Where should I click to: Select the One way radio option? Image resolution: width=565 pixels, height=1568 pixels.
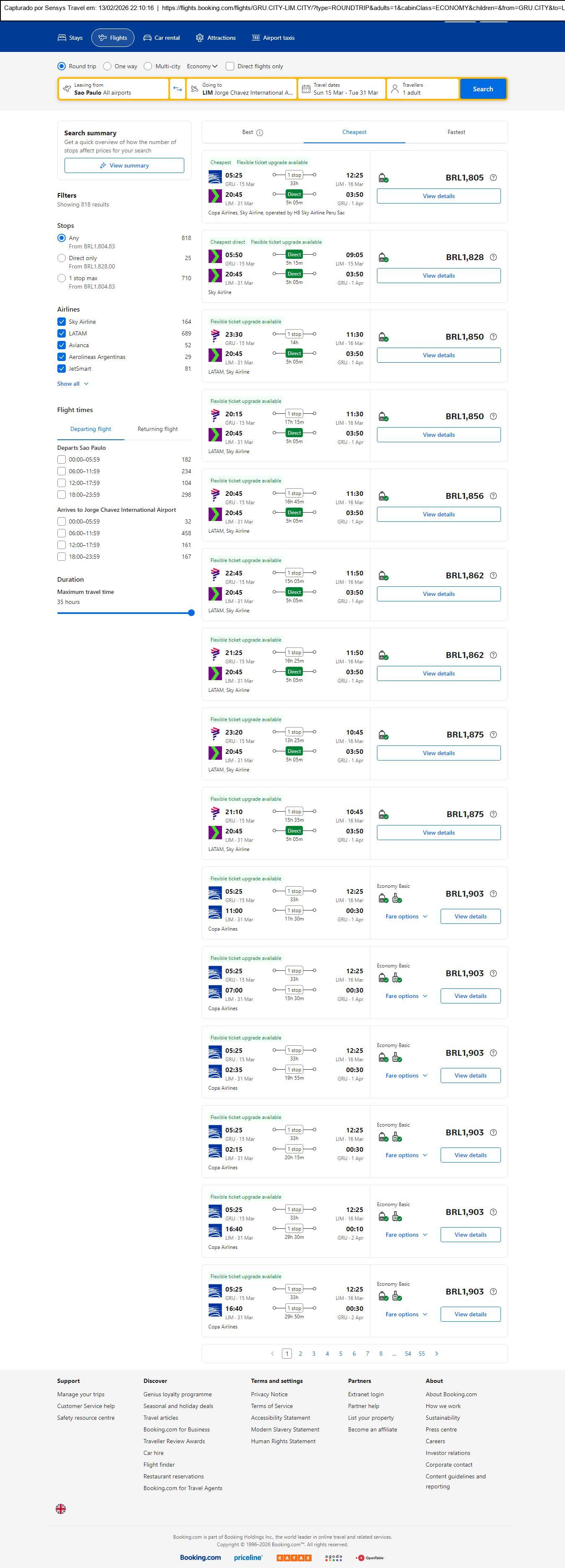click(x=108, y=66)
